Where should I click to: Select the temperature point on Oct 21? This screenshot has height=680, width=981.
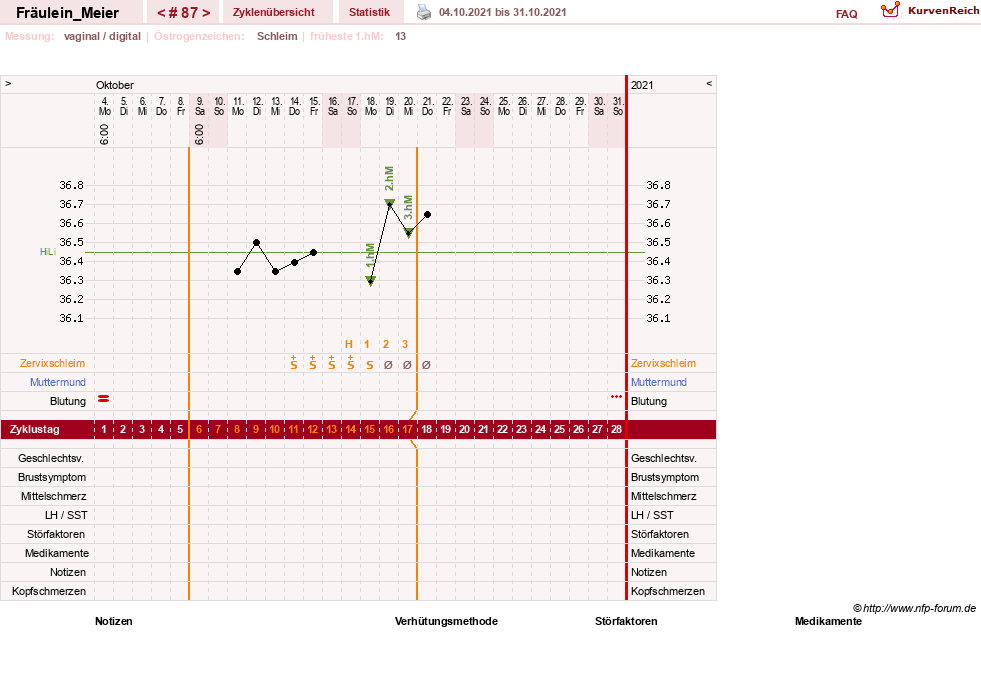coord(427,215)
